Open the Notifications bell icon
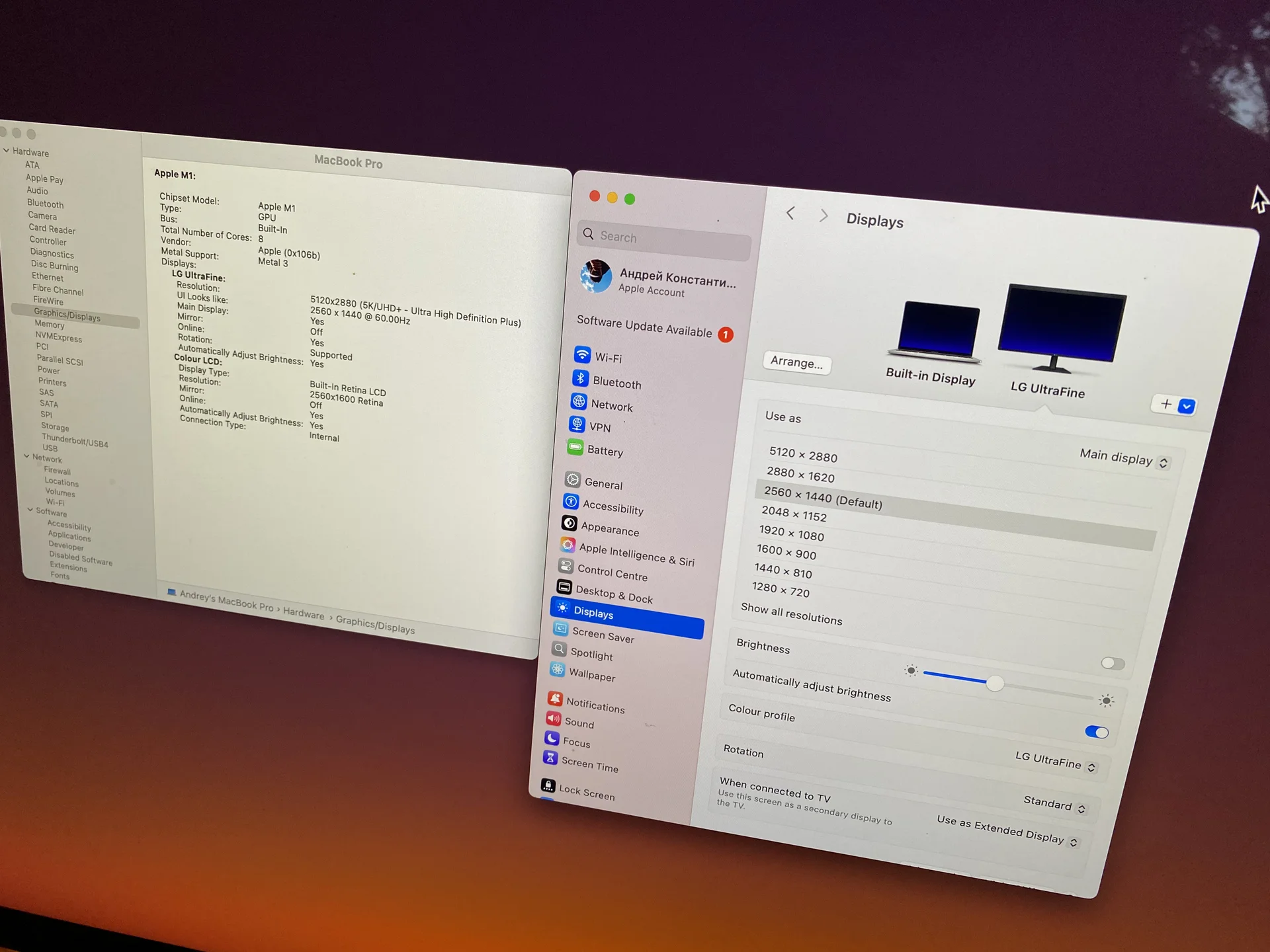Screen dimensions: 1270x952 coord(555,699)
